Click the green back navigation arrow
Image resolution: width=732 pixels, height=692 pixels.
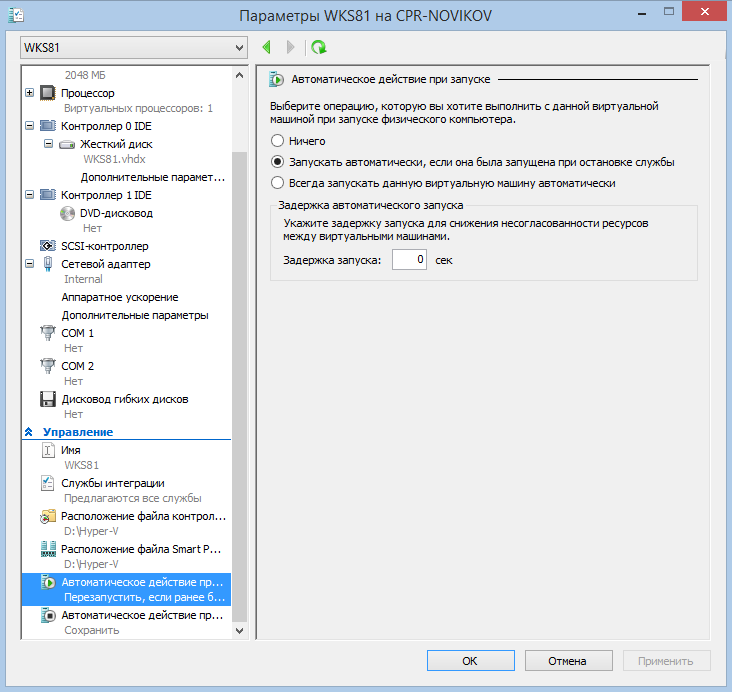[267, 47]
